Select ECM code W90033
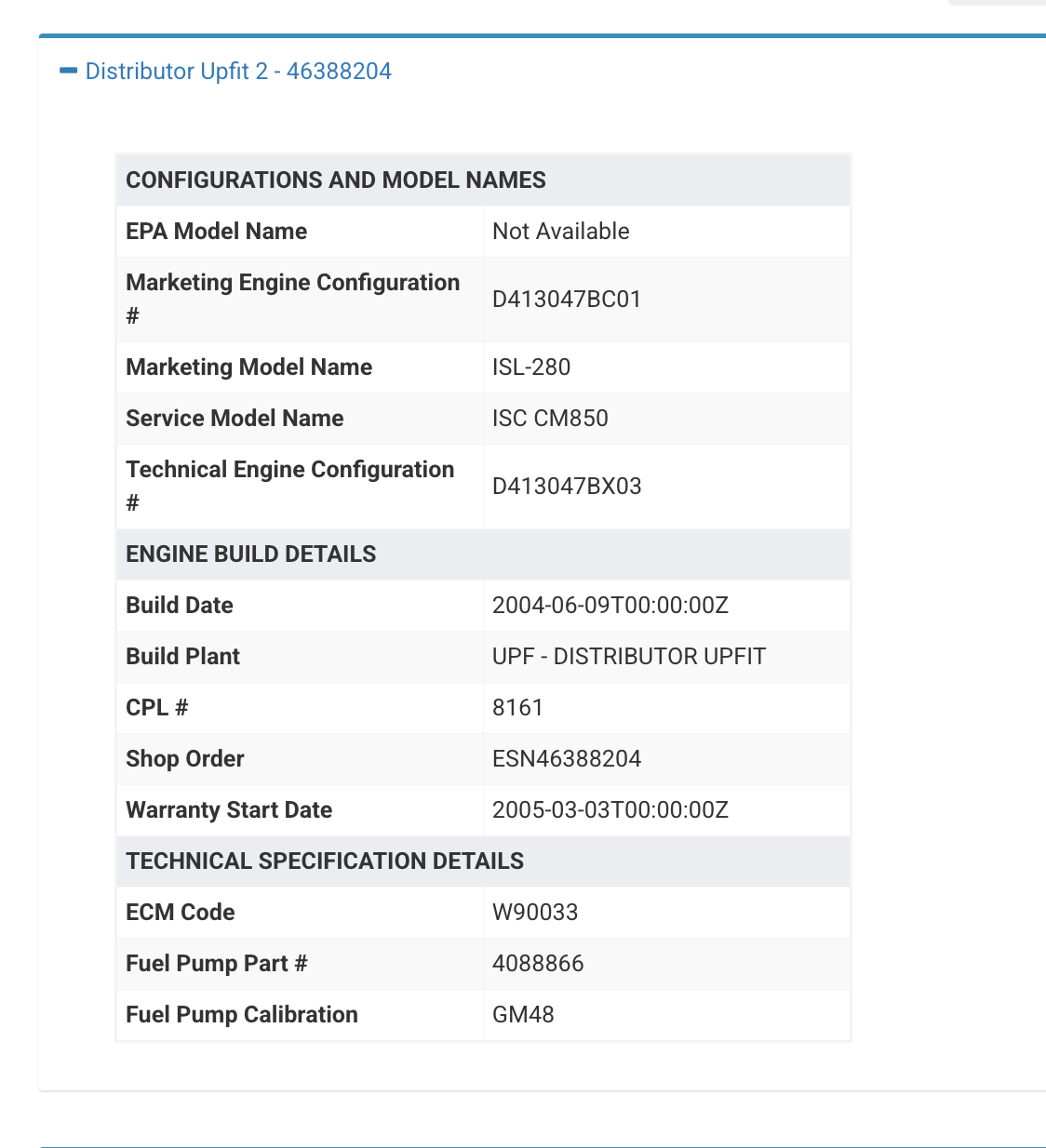1046x1148 pixels. coord(535,913)
